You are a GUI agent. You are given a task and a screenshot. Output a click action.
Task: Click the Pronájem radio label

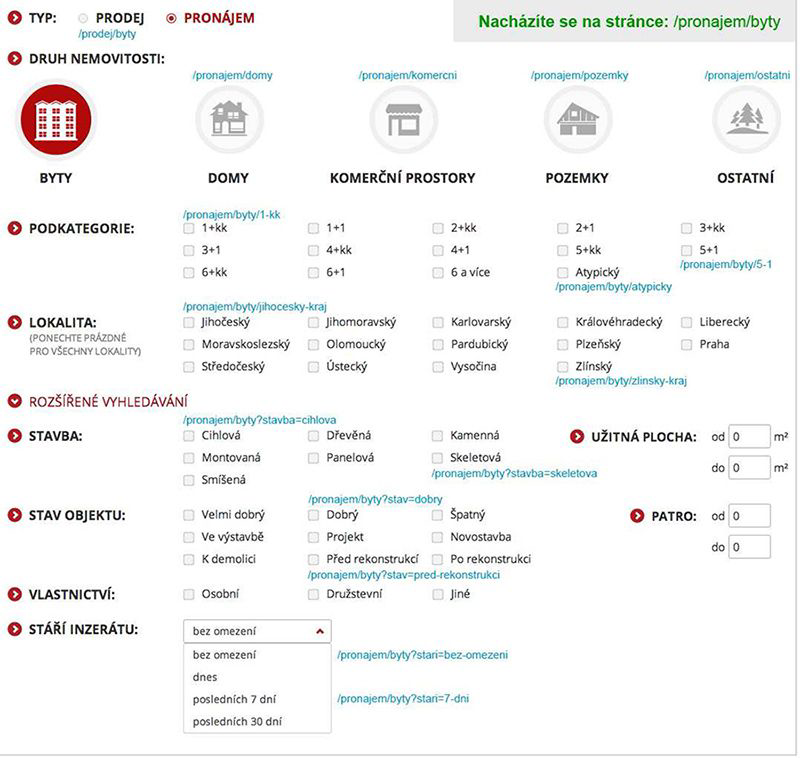pyautogui.click(x=218, y=18)
